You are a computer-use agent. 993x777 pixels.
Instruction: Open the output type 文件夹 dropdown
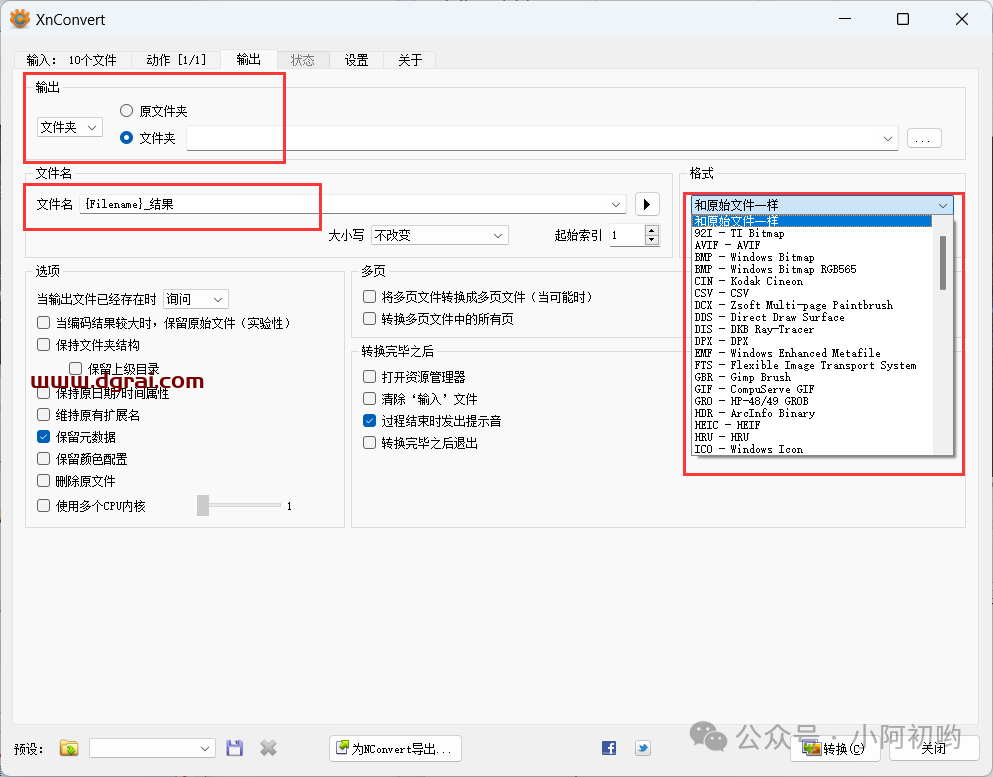pyautogui.click(x=70, y=127)
